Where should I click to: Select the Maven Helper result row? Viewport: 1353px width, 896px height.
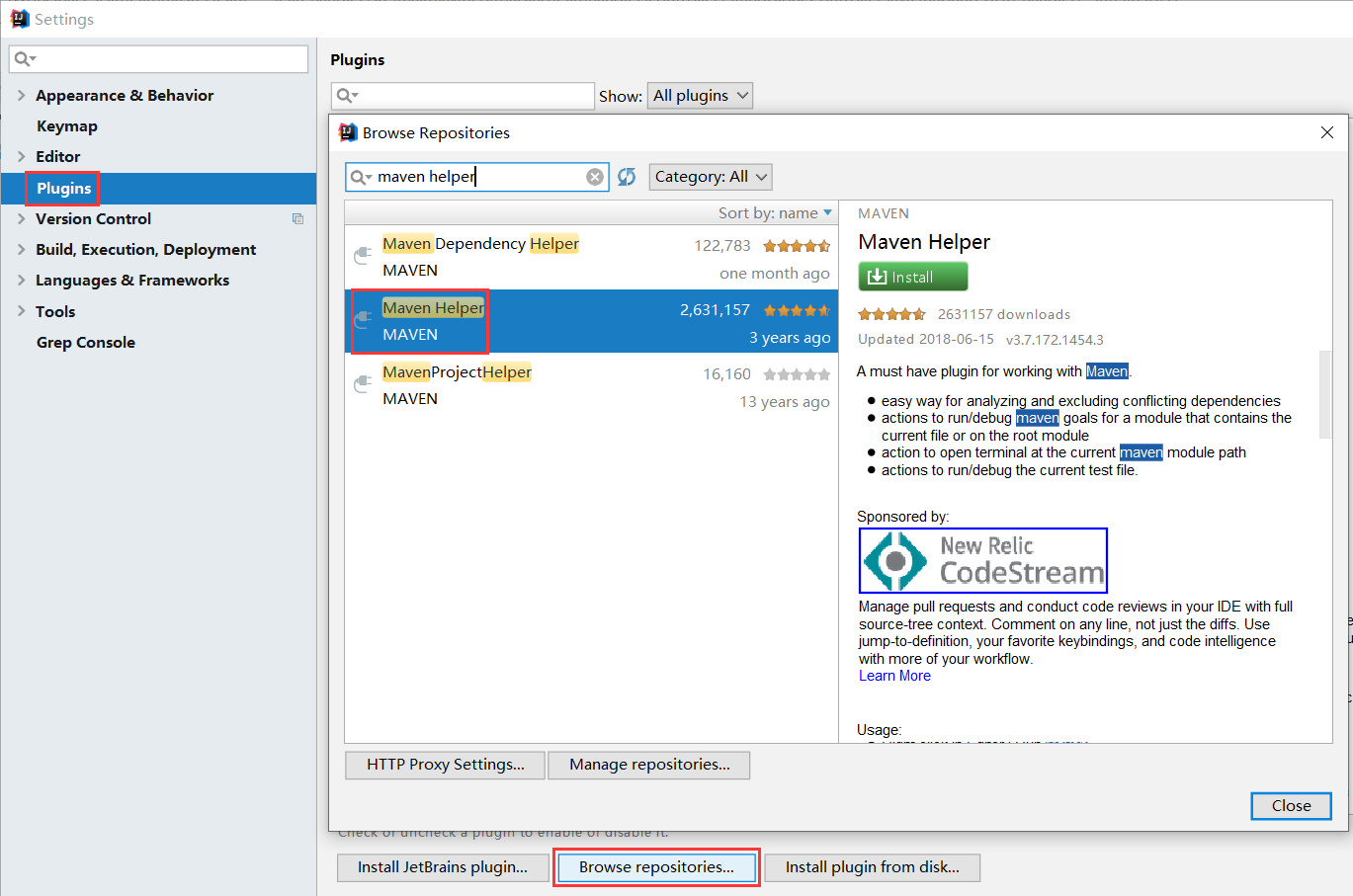[591, 321]
